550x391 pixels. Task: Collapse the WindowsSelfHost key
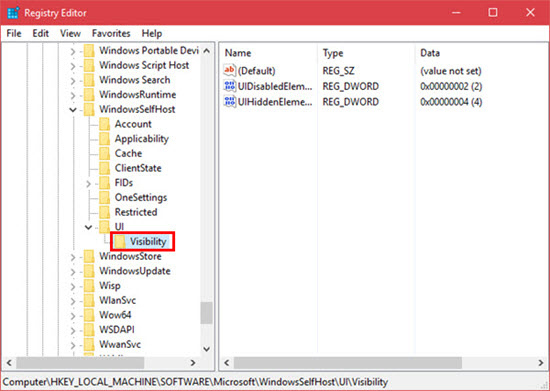point(73,110)
